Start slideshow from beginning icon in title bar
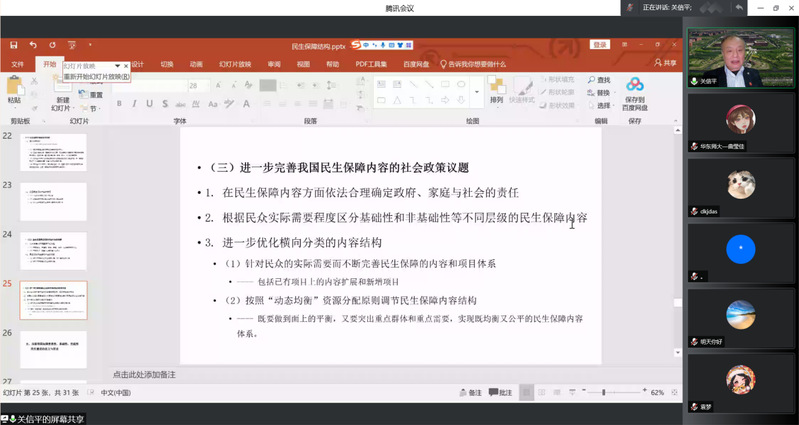Screen dimensions: 799x425 [71, 45]
